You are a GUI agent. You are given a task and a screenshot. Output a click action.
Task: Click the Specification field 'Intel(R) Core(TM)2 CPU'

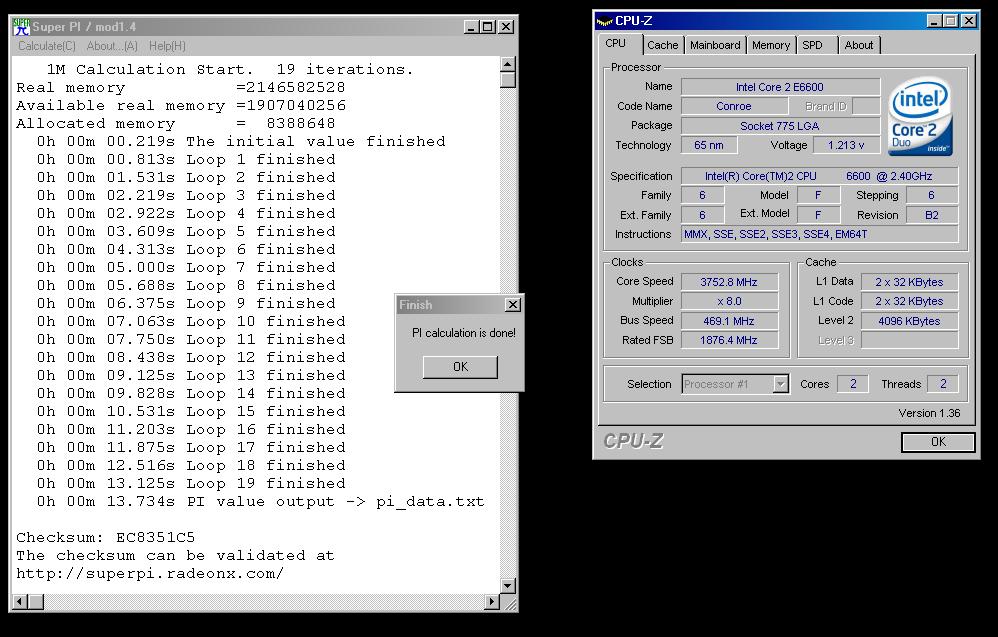coord(819,176)
